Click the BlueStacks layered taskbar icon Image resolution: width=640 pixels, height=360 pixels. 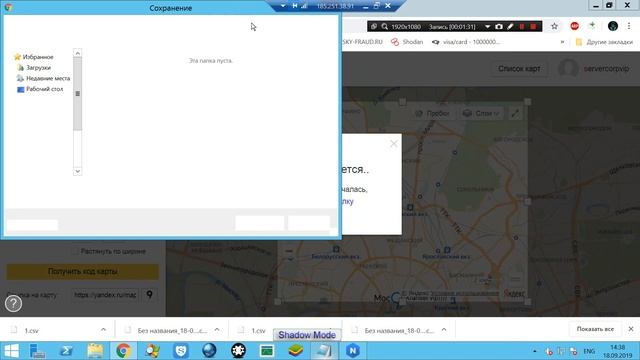(296, 351)
